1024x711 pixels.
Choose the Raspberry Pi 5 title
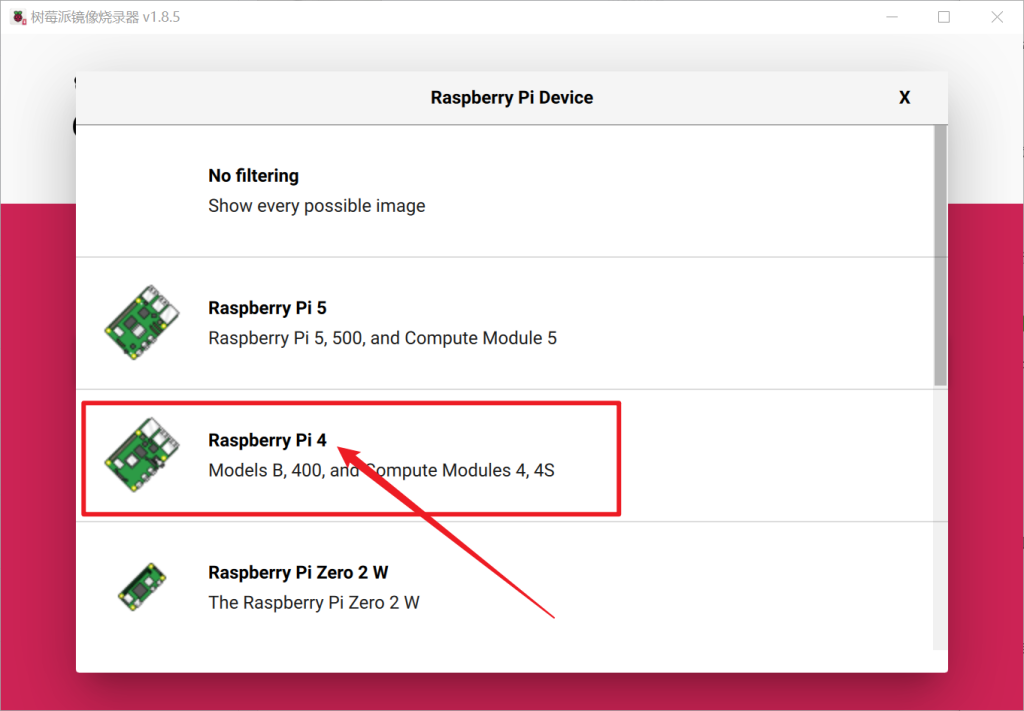tap(267, 308)
